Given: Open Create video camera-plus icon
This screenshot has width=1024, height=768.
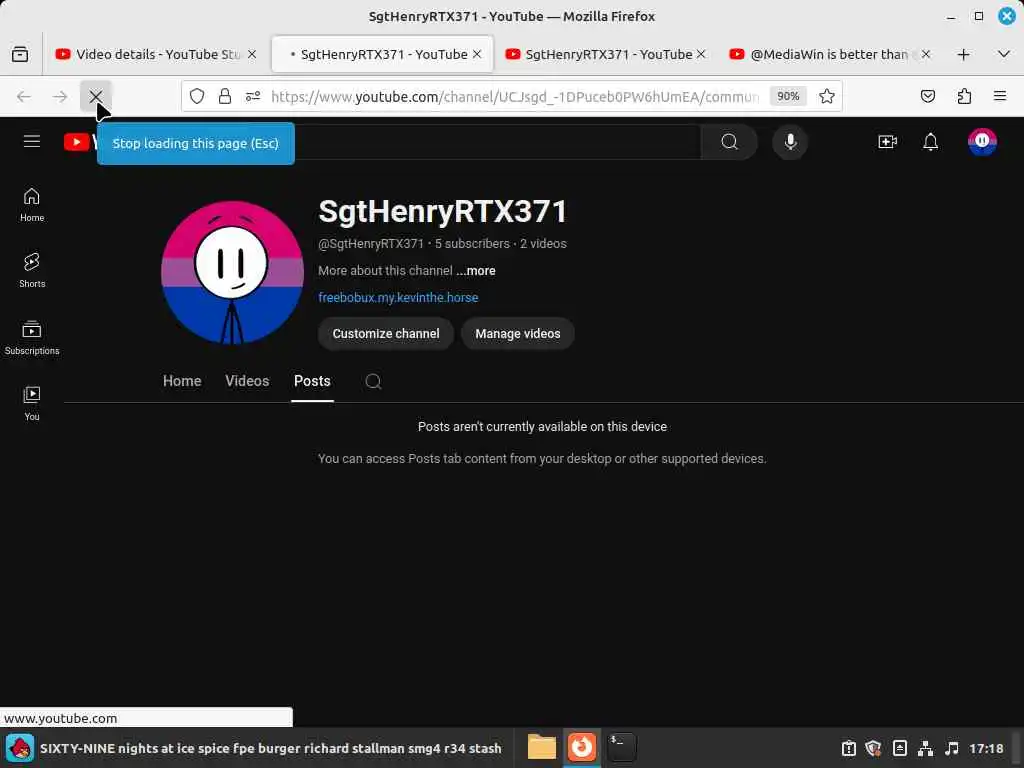Looking at the screenshot, I should click(x=888, y=142).
